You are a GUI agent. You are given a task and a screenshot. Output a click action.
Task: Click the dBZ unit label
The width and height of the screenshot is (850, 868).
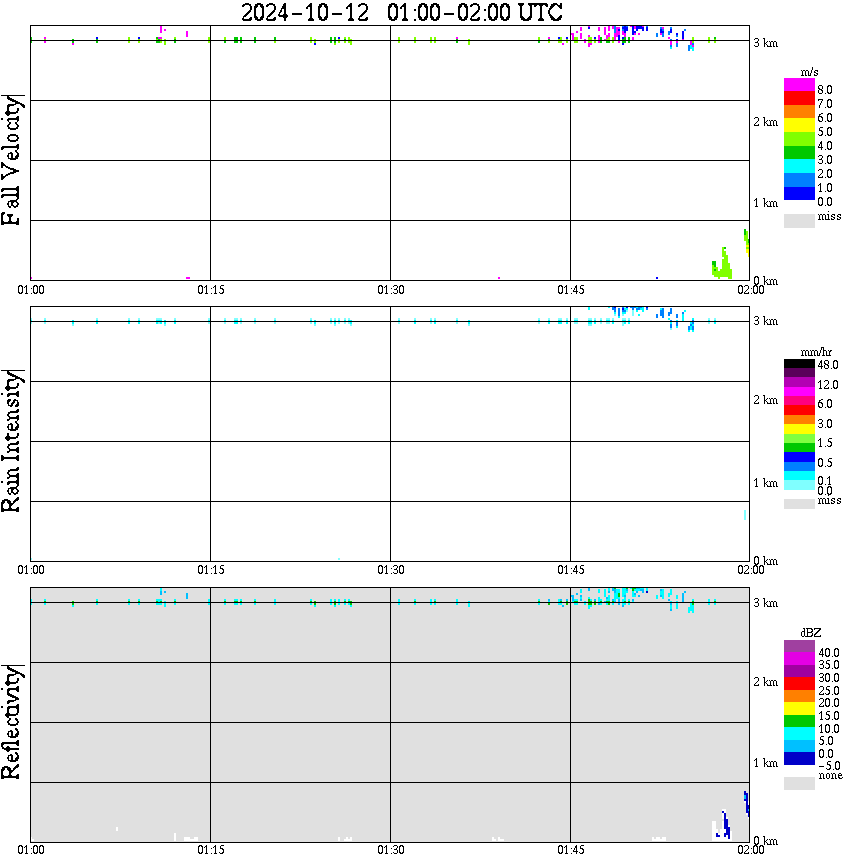click(x=810, y=633)
